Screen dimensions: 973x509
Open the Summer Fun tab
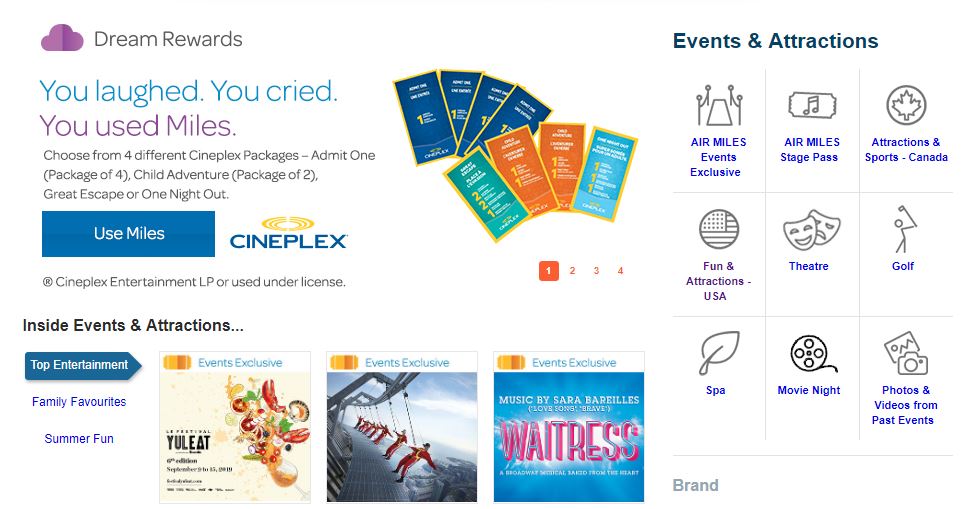(79, 439)
